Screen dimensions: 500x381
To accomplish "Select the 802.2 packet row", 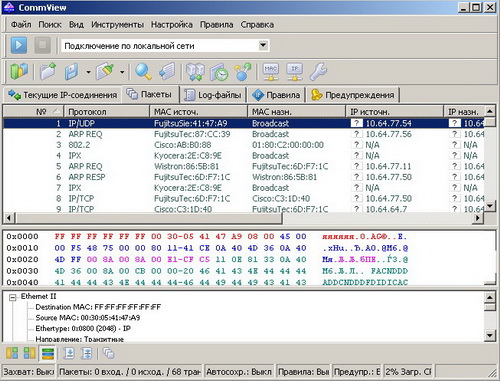I will [x=243, y=145].
